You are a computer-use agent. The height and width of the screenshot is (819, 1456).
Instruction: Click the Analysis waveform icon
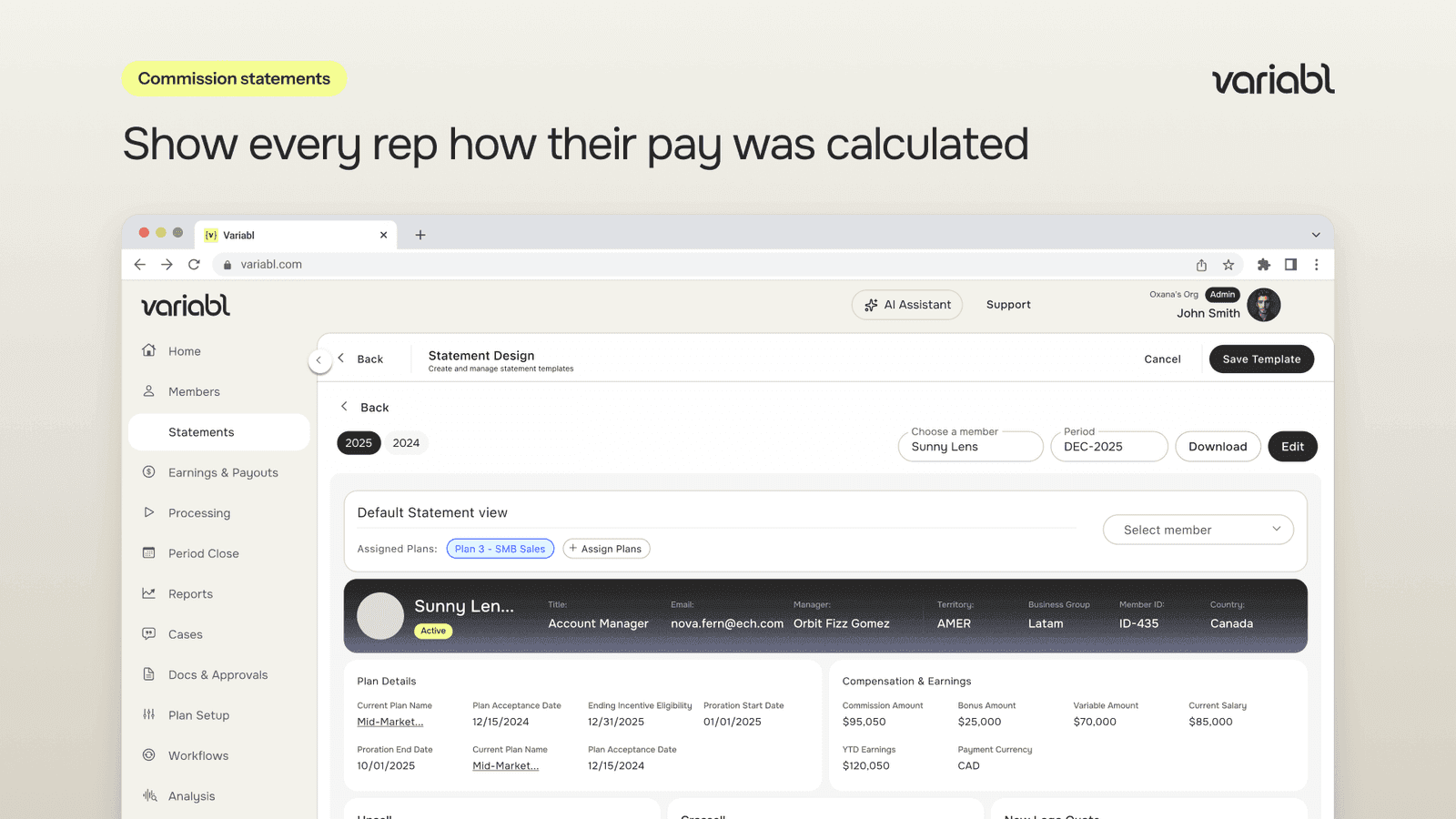click(x=149, y=795)
